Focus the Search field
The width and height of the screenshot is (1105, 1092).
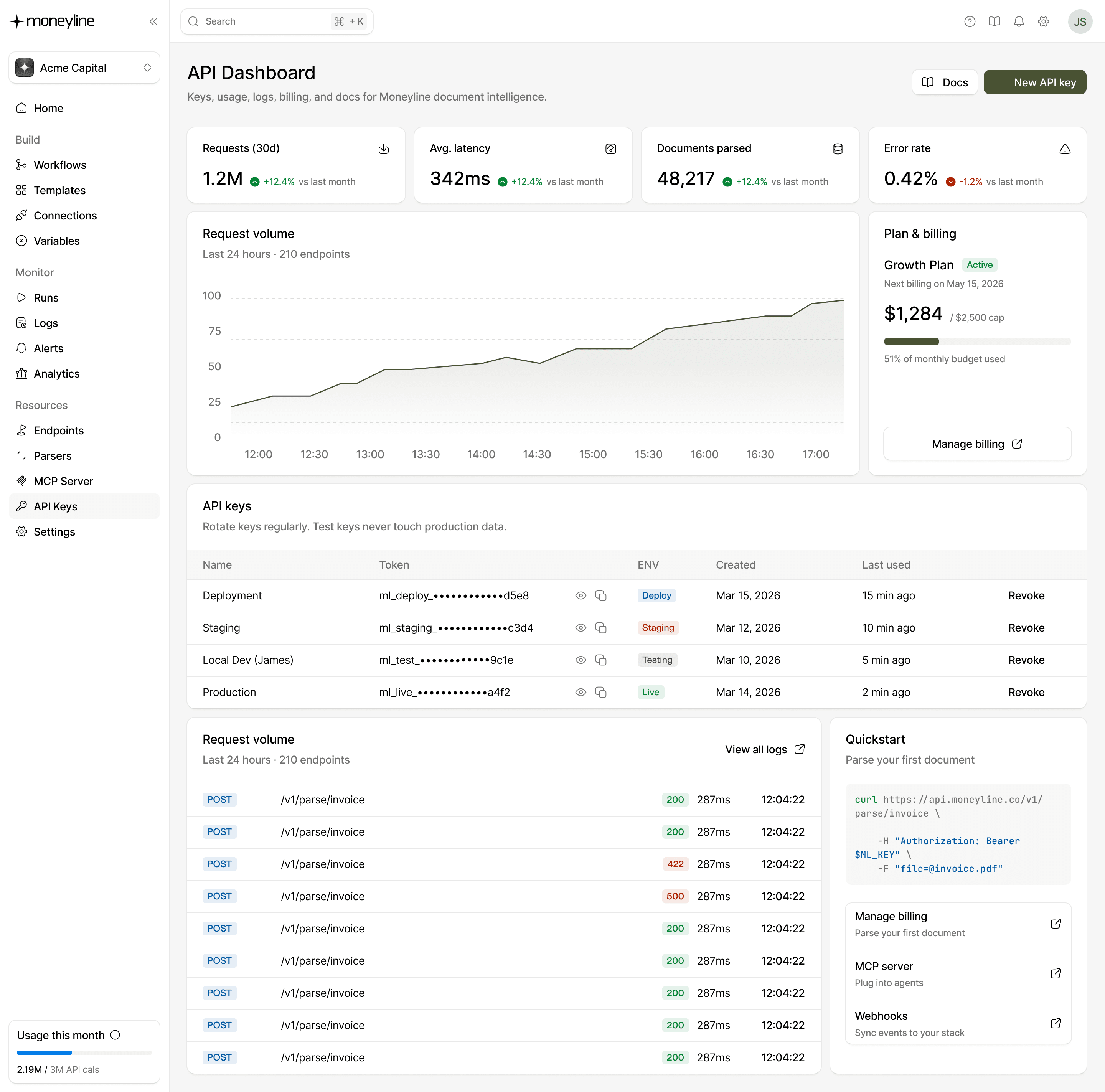pyautogui.click(x=277, y=21)
